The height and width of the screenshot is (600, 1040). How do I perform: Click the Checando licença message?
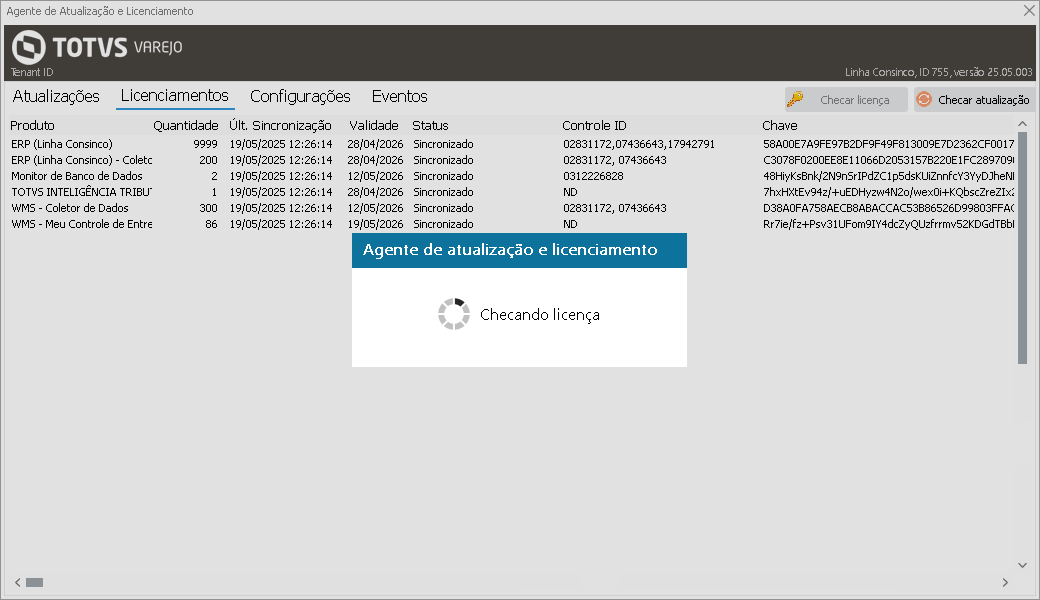pyautogui.click(x=540, y=314)
